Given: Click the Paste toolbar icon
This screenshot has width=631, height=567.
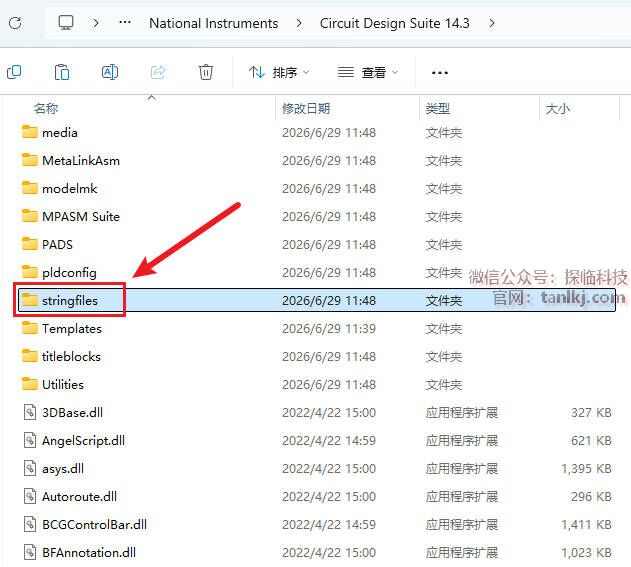Looking at the screenshot, I should coord(62,72).
